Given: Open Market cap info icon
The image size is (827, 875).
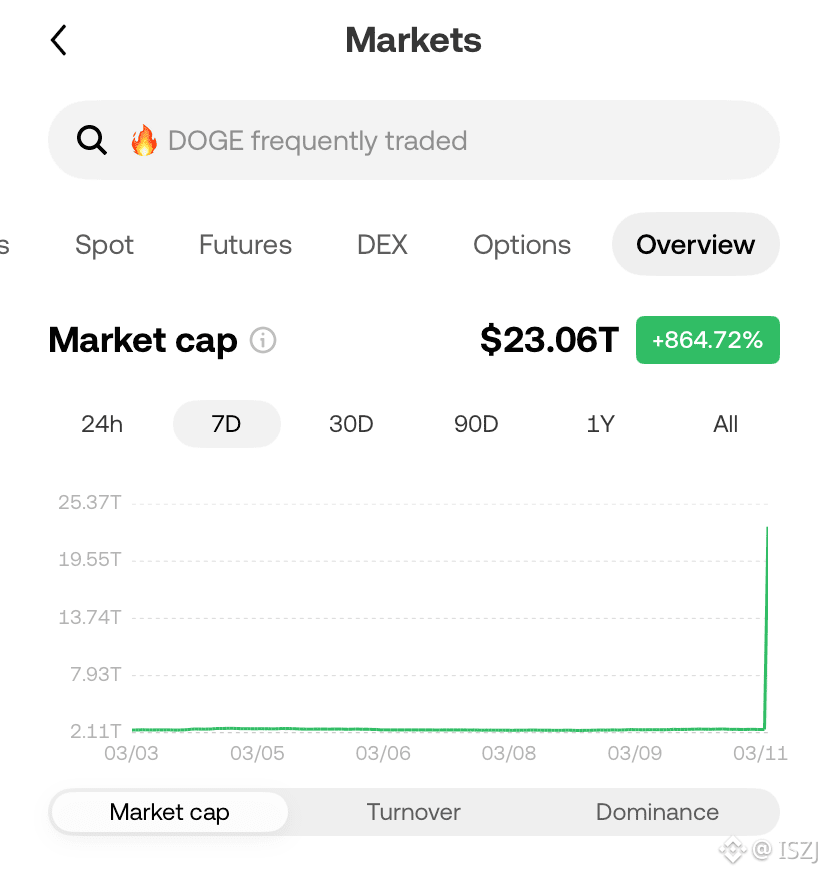Looking at the screenshot, I should click(263, 340).
